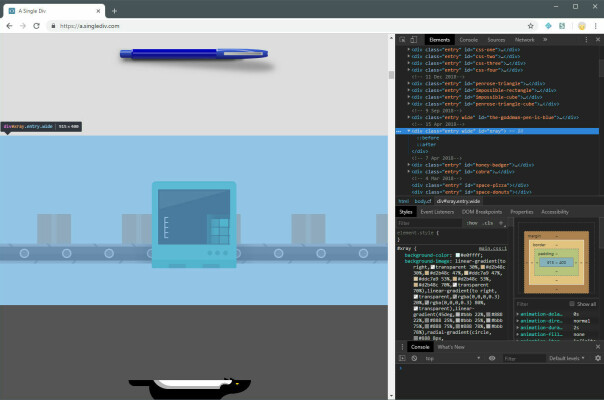Click the body.cf breadcrumb
Screen dimensions: 604x400
pyautogui.click(x=423, y=201)
